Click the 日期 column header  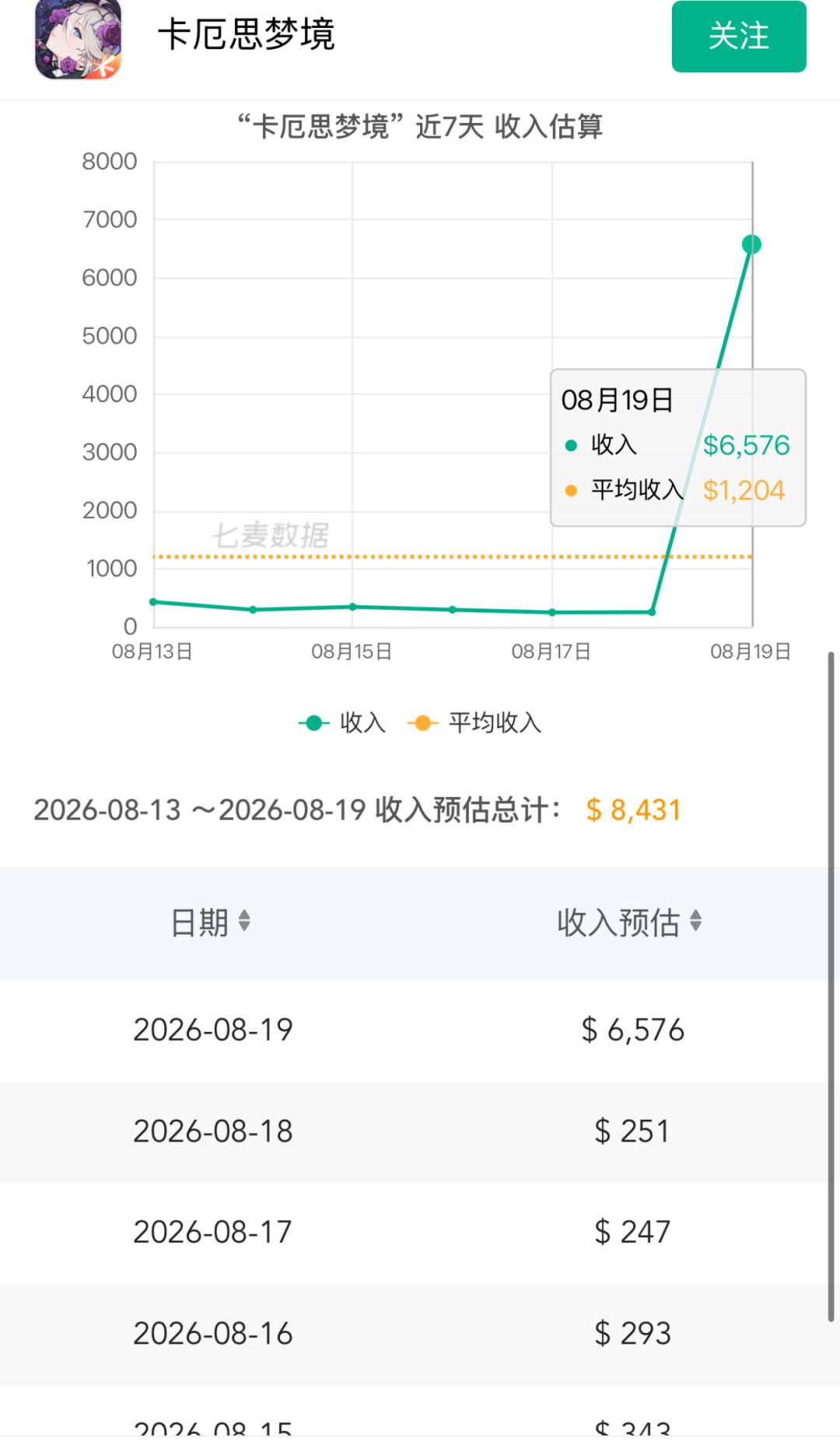pyautogui.click(x=200, y=922)
